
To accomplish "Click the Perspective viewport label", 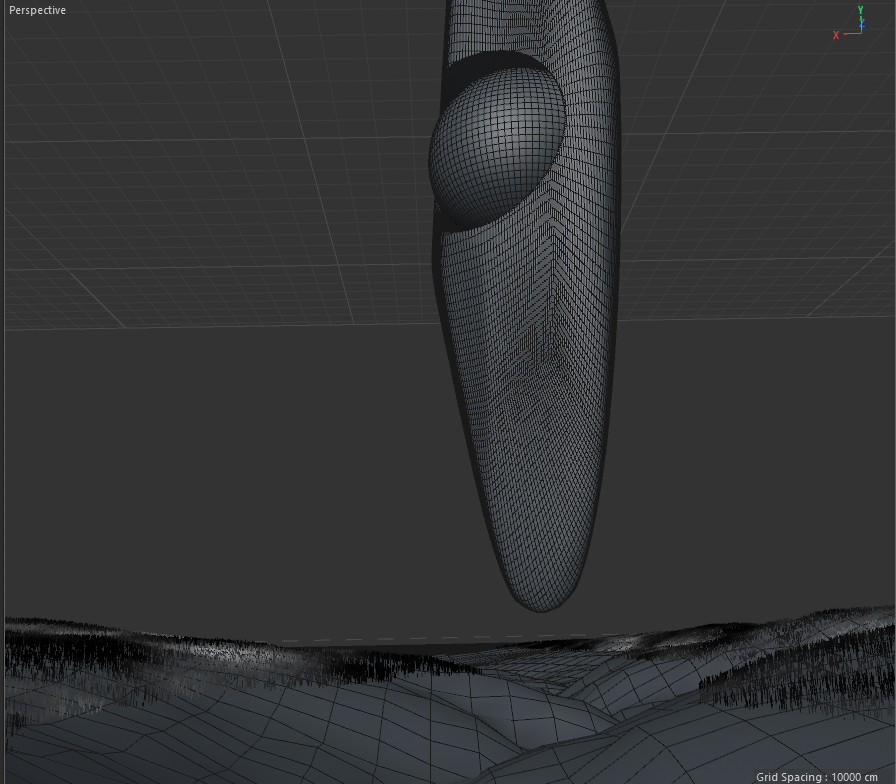I will click(x=37, y=10).
